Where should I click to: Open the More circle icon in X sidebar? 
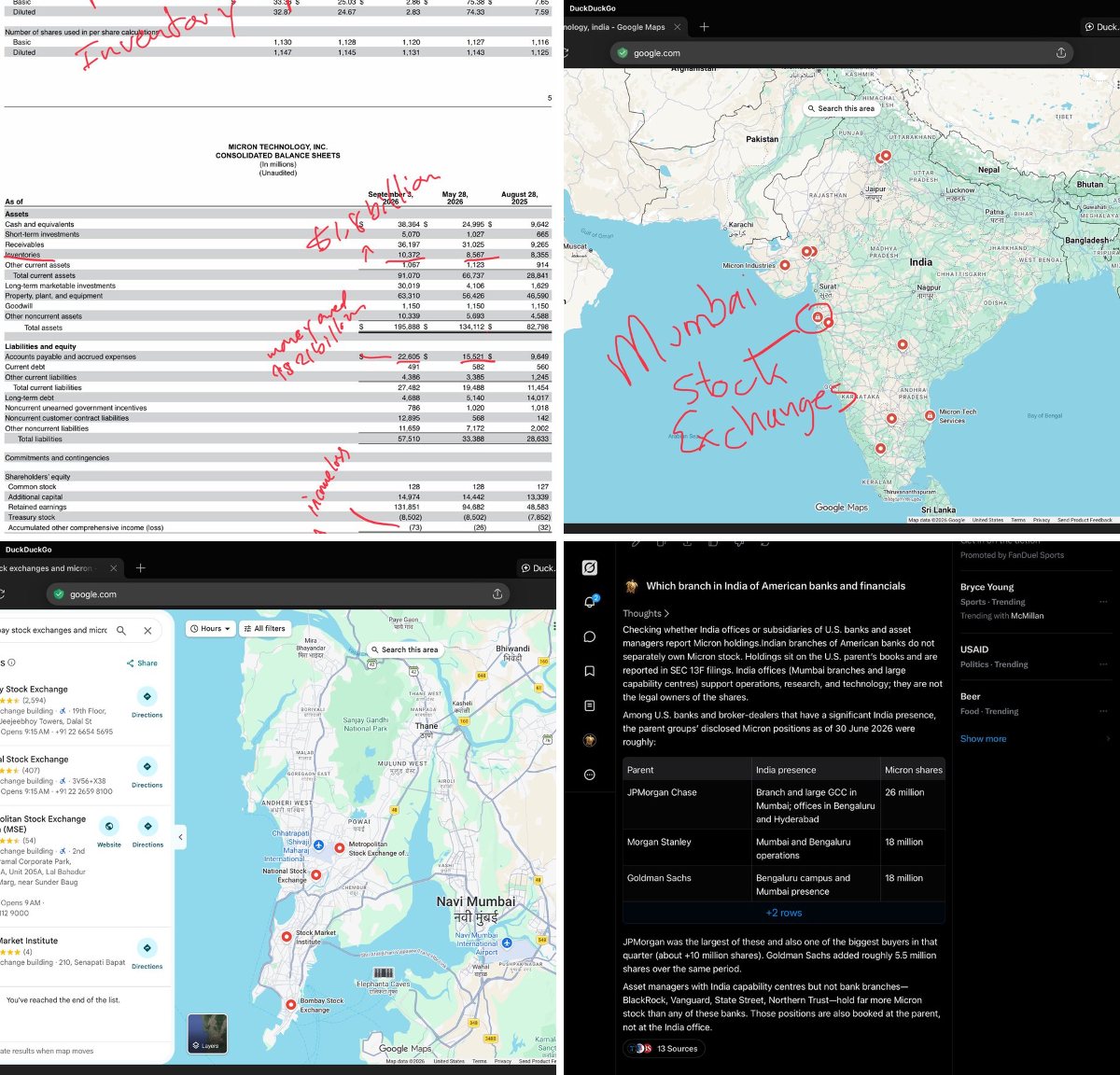tap(590, 775)
